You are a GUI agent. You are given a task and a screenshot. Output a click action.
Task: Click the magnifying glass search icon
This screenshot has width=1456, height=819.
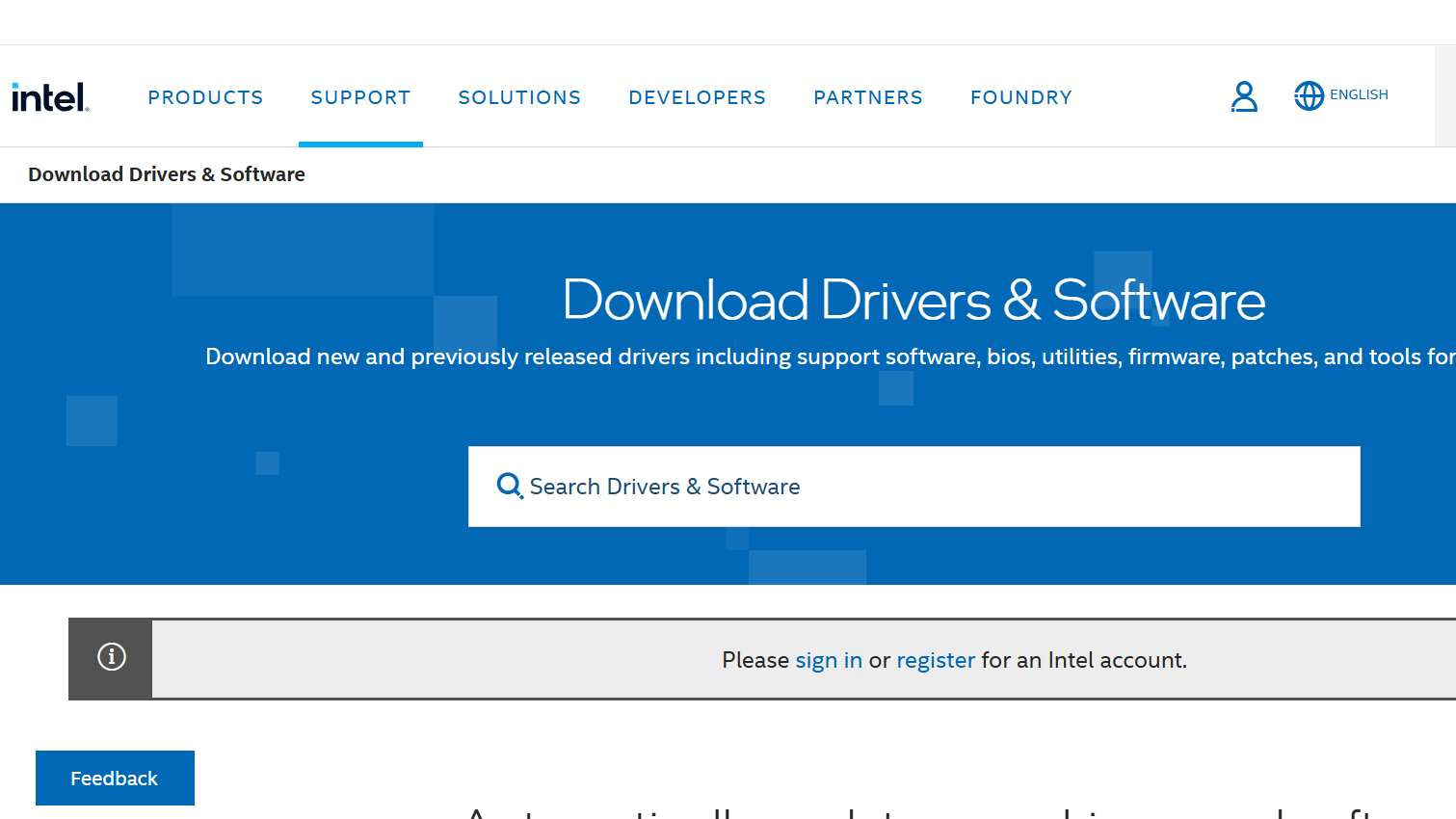point(510,486)
